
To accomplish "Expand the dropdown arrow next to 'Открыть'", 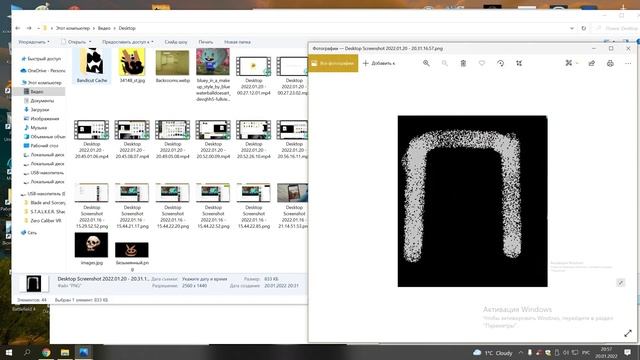I will coord(90,42).
